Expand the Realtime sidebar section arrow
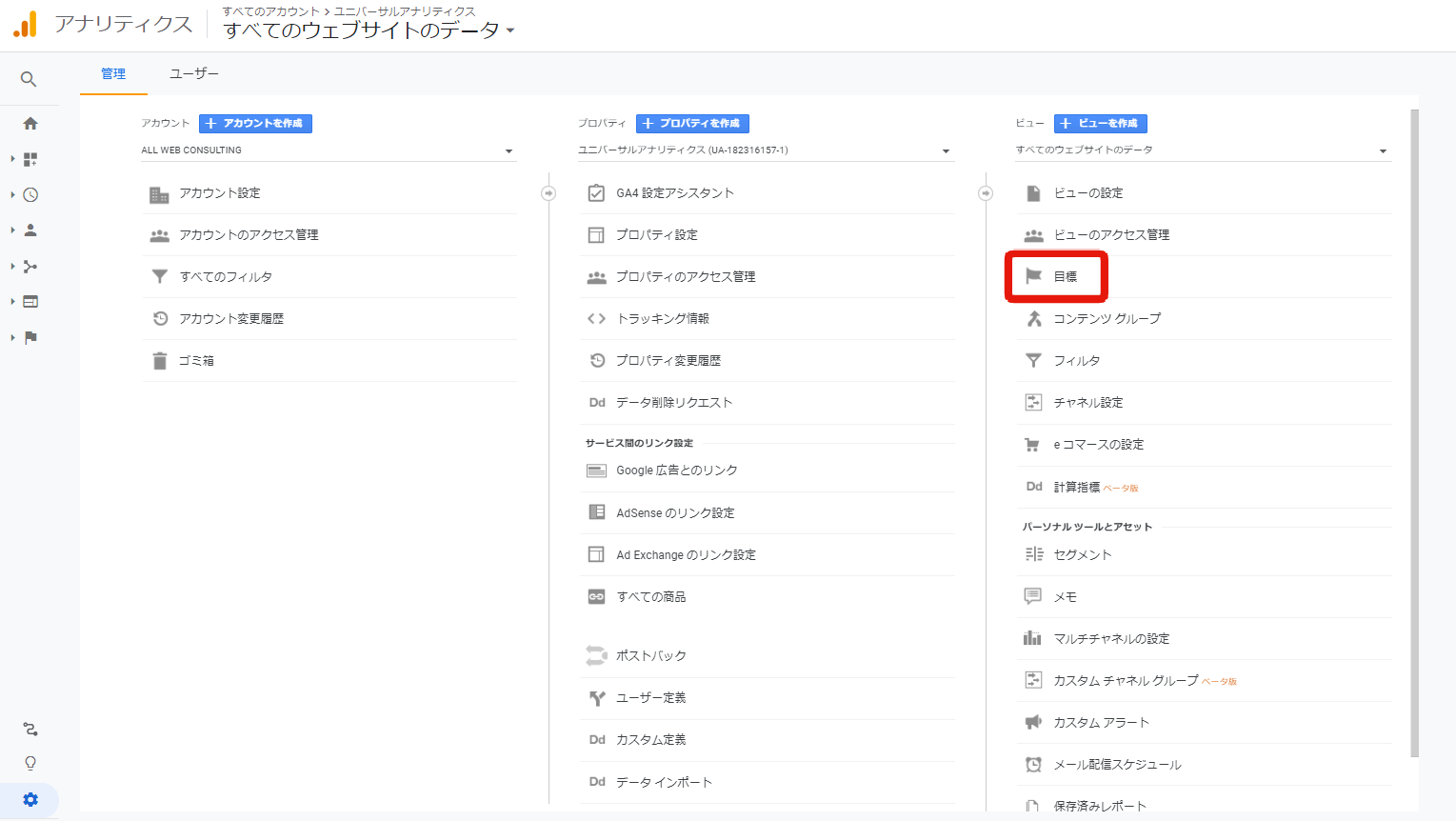Image resolution: width=1456 pixels, height=821 pixels. [x=12, y=194]
